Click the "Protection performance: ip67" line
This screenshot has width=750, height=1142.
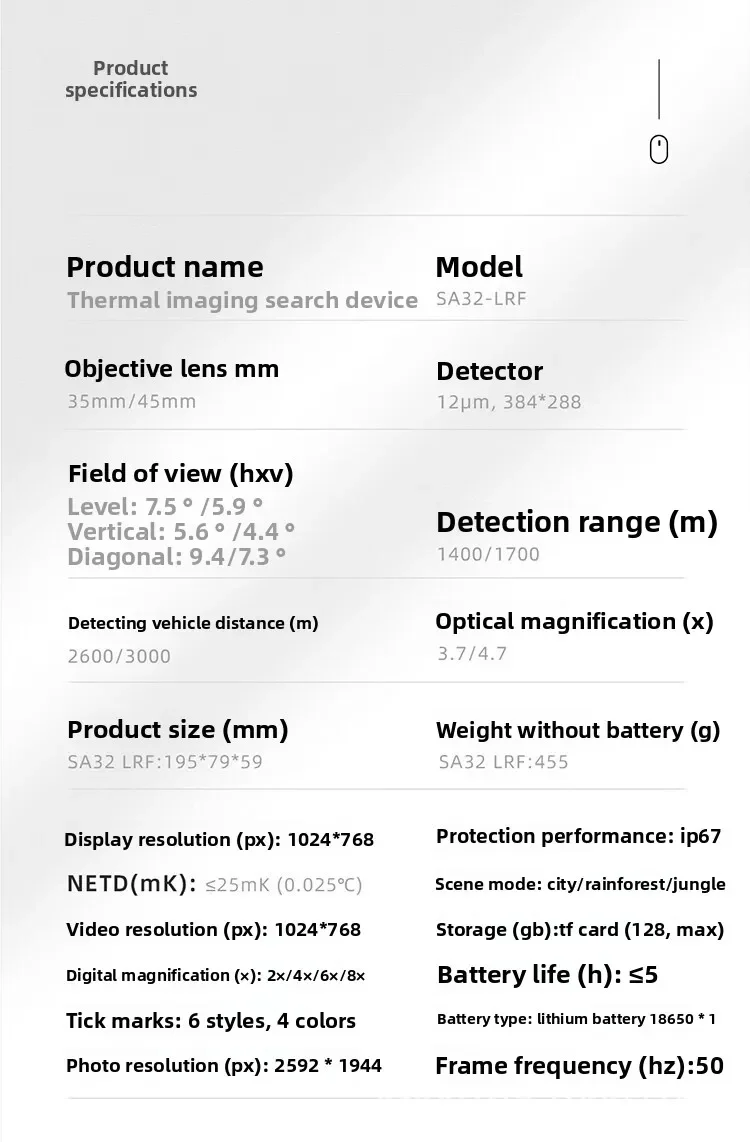(578, 836)
